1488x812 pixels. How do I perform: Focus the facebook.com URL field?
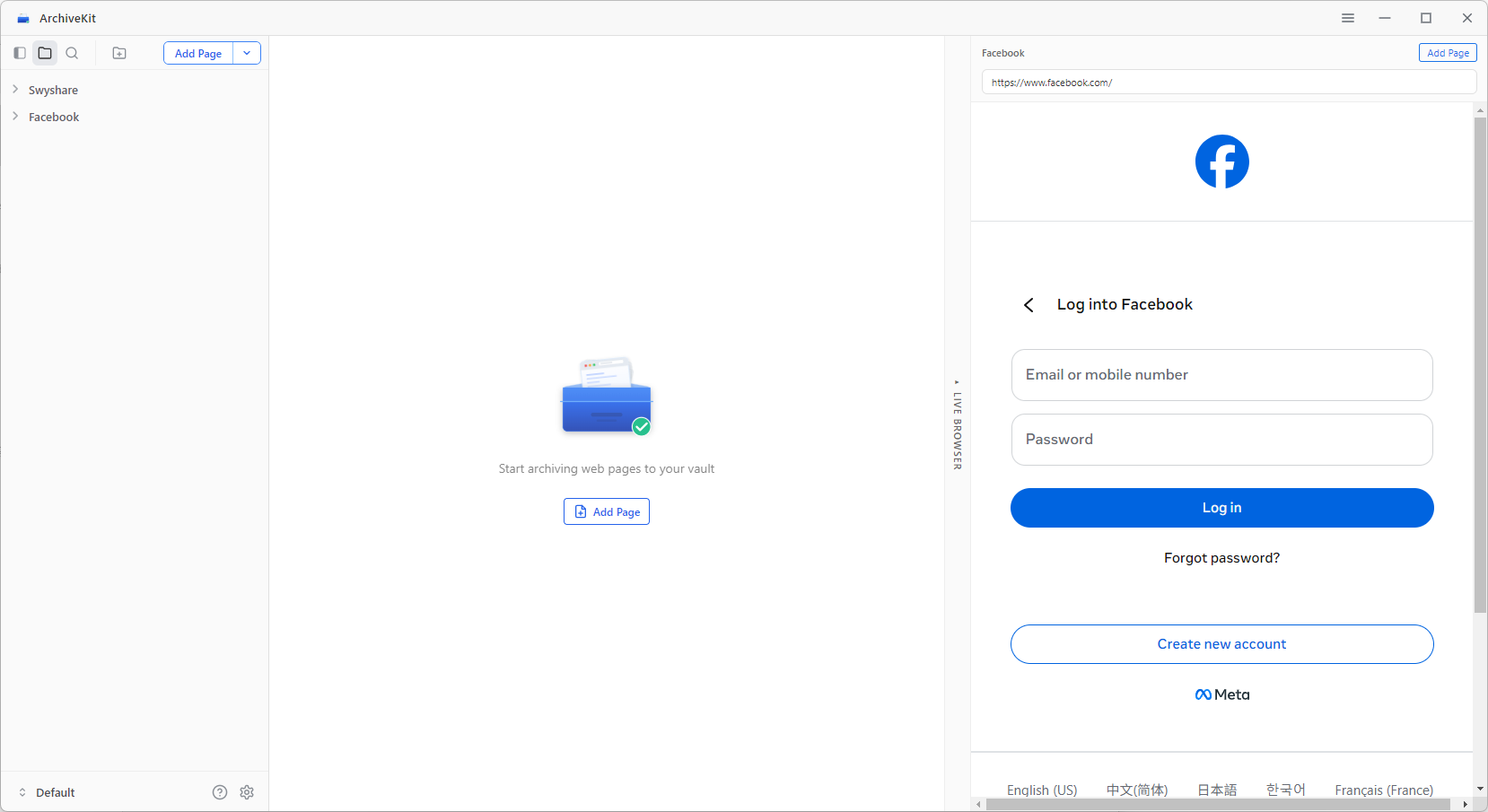pos(1229,82)
